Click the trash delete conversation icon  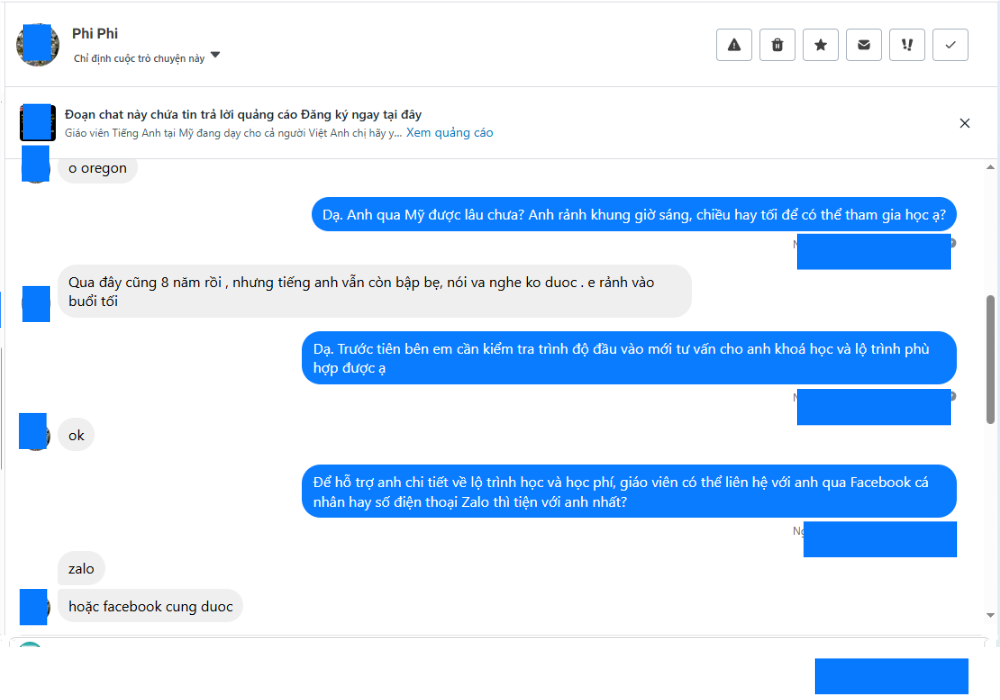click(777, 45)
